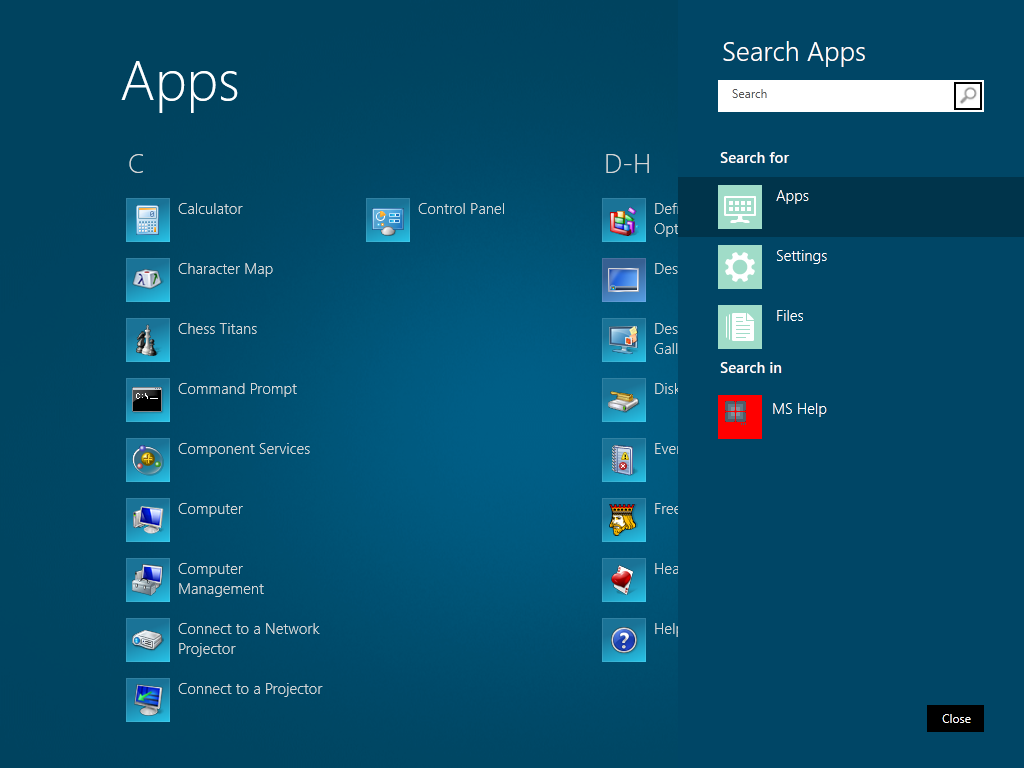Open Connect to a Projector icon
The height and width of the screenshot is (768, 1024).
(148, 701)
